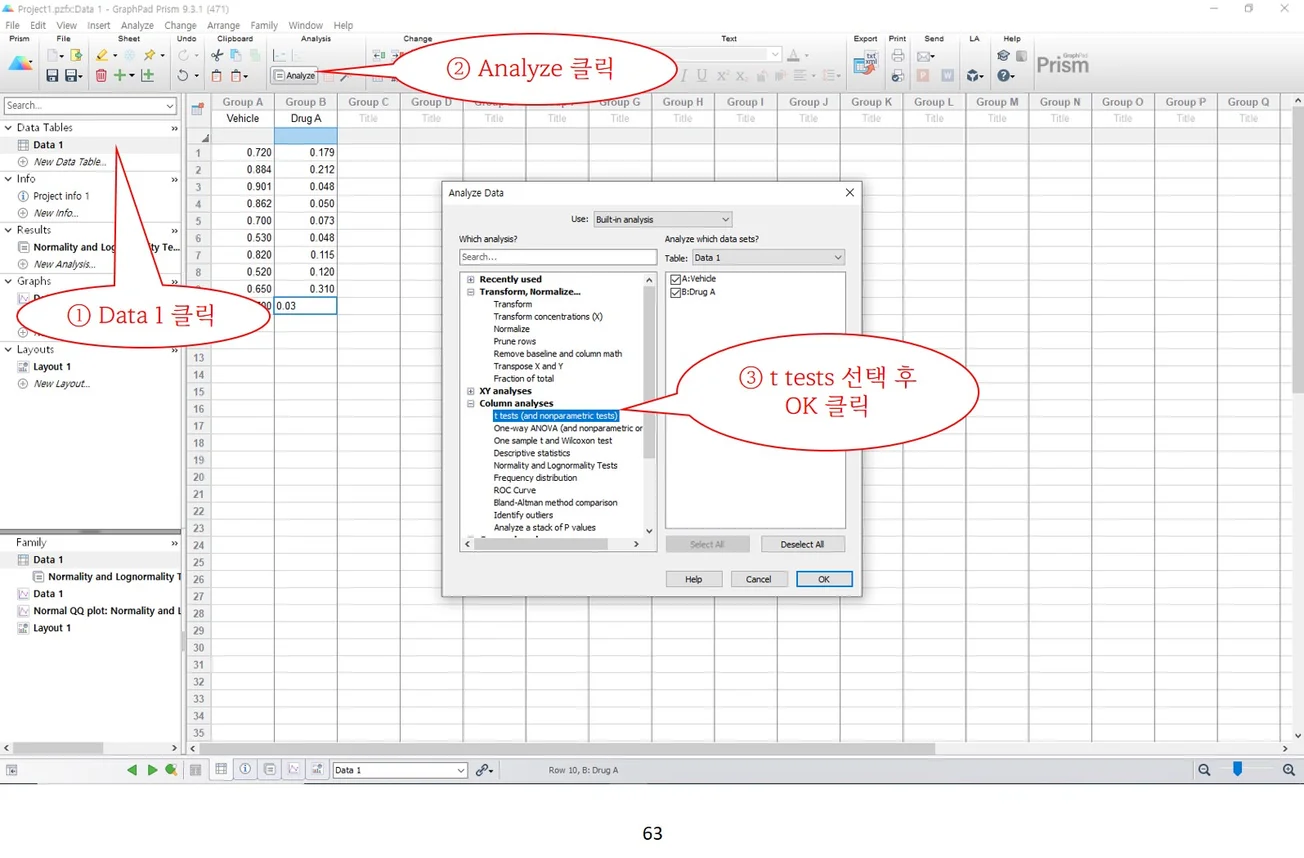Viewport: 1304px width, 858px height.
Task: Click the green plus New sheet icon
Action: pos(120,75)
